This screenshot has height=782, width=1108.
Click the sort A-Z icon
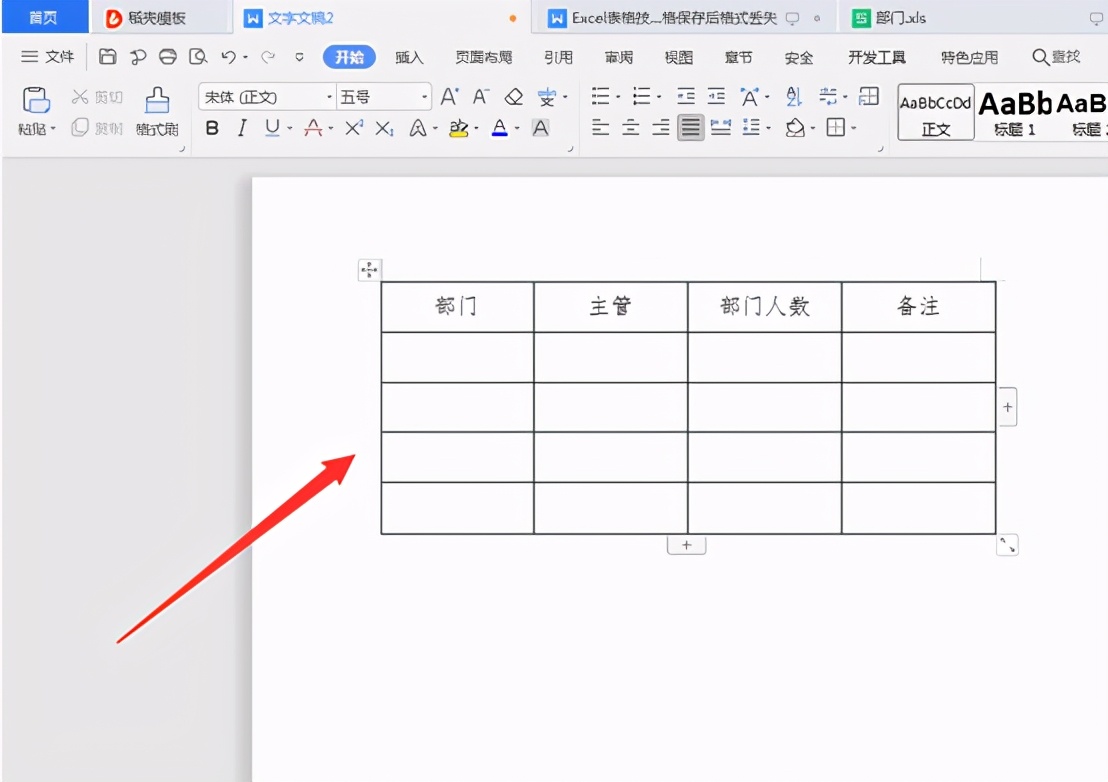(x=794, y=96)
